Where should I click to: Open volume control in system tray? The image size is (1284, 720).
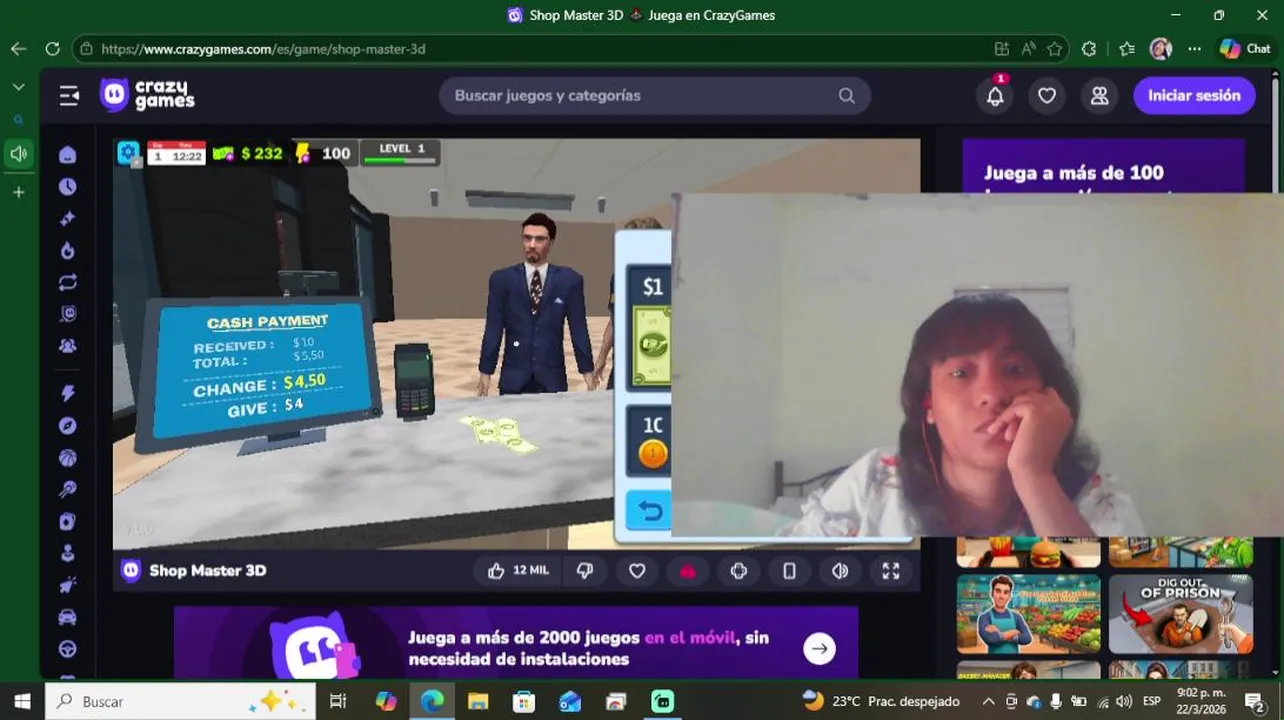(1124, 702)
